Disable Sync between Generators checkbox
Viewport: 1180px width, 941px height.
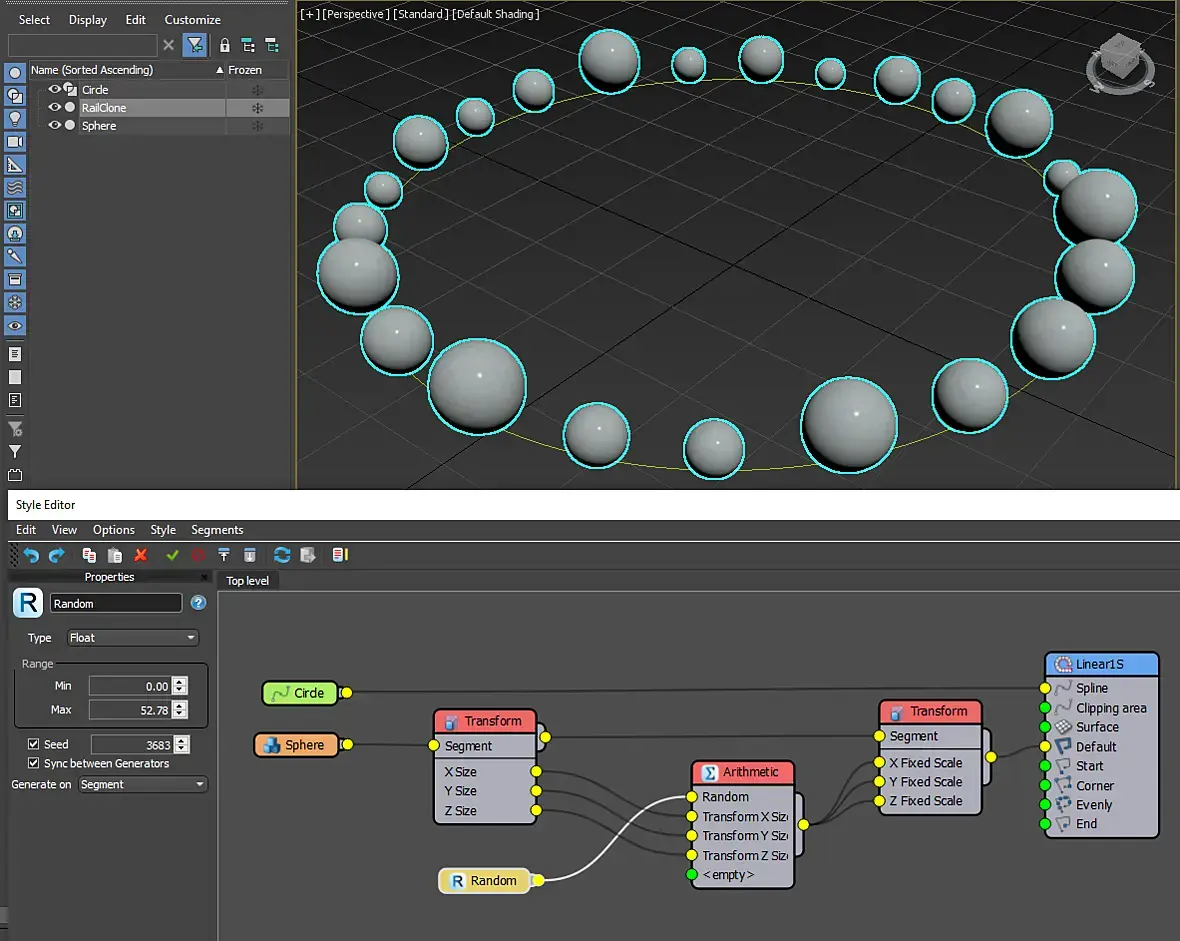pos(34,763)
